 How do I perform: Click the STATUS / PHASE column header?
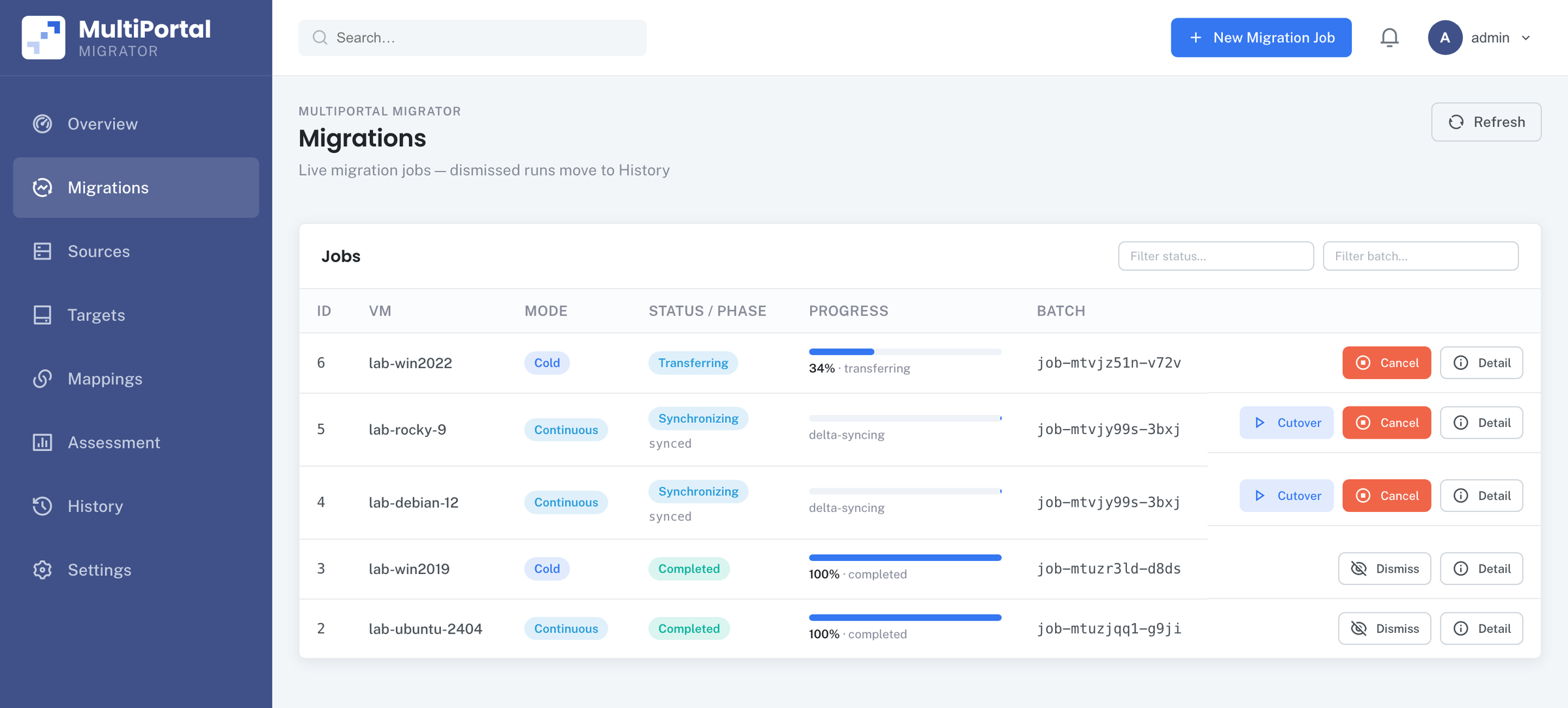(x=708, y=311)
